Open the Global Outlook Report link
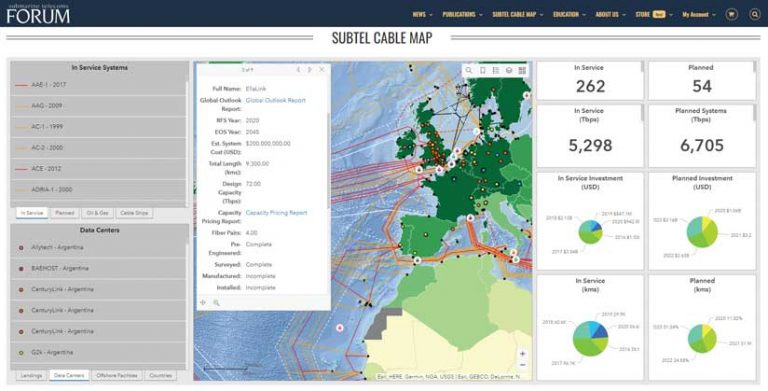 tap(275, 100)
